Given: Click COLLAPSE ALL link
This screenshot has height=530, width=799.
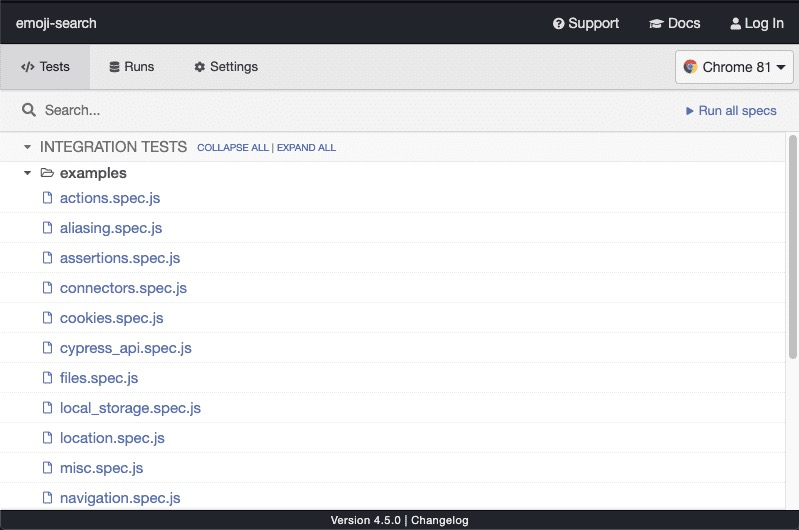Looking at the screenshot, I should point(233,148).
